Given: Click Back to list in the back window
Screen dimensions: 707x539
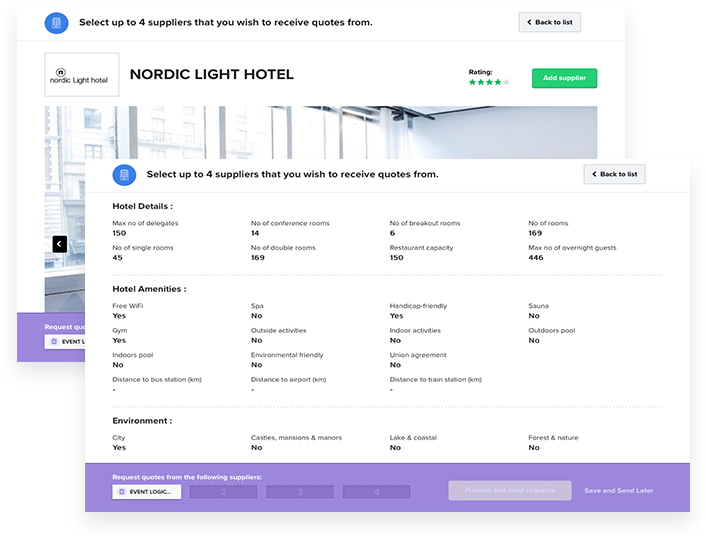Looking at the screenshot, I should pyautogui.click(x=550, y=22).
